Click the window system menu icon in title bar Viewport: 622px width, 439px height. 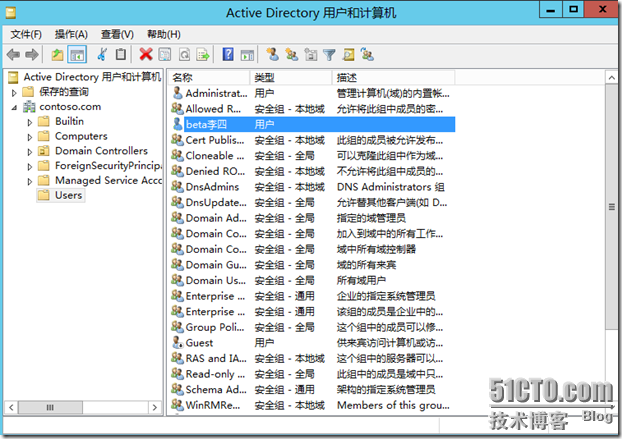pos(11,12)
